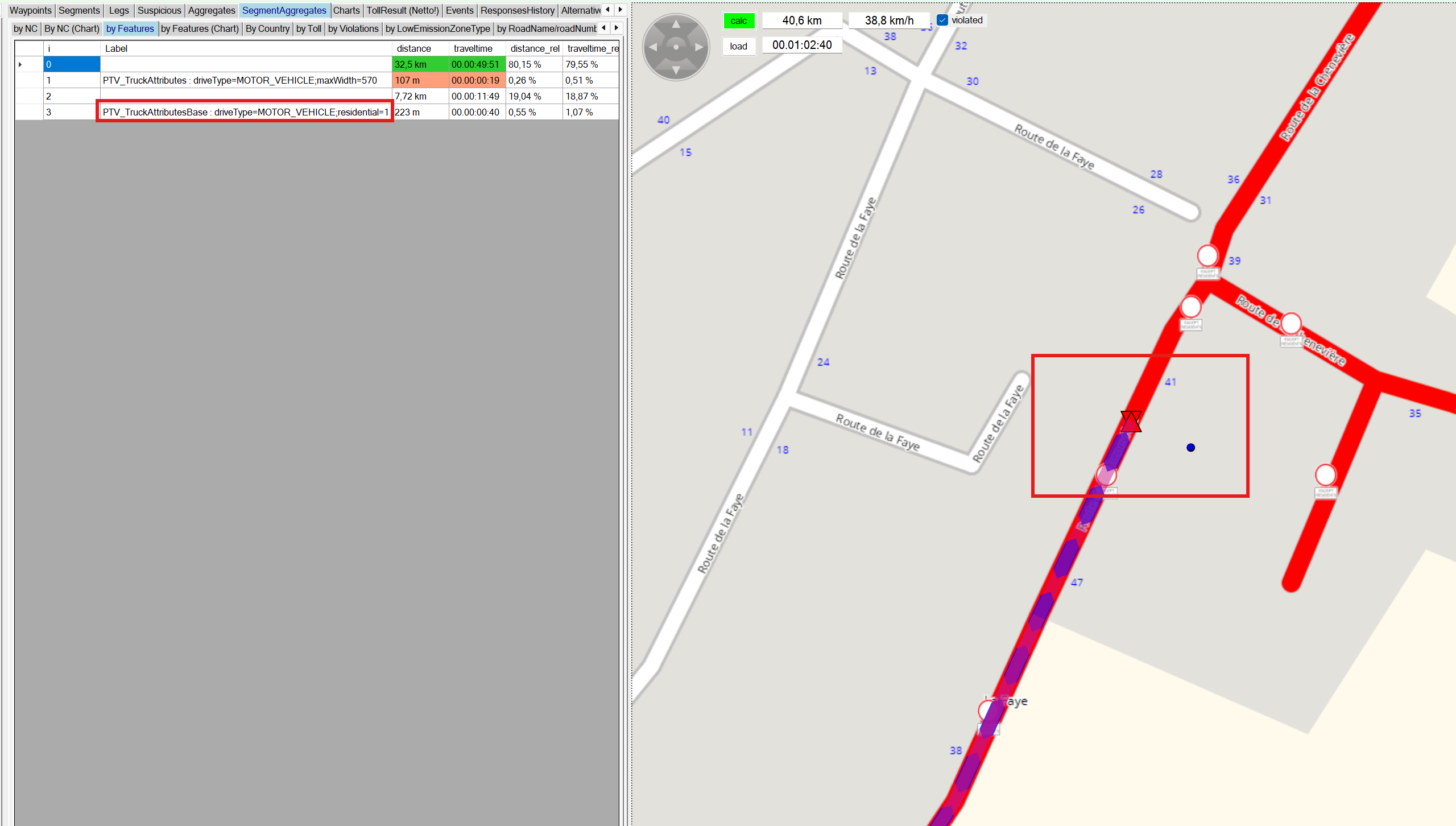Uncheck the violated checkbox

click(x=942, y=20)
